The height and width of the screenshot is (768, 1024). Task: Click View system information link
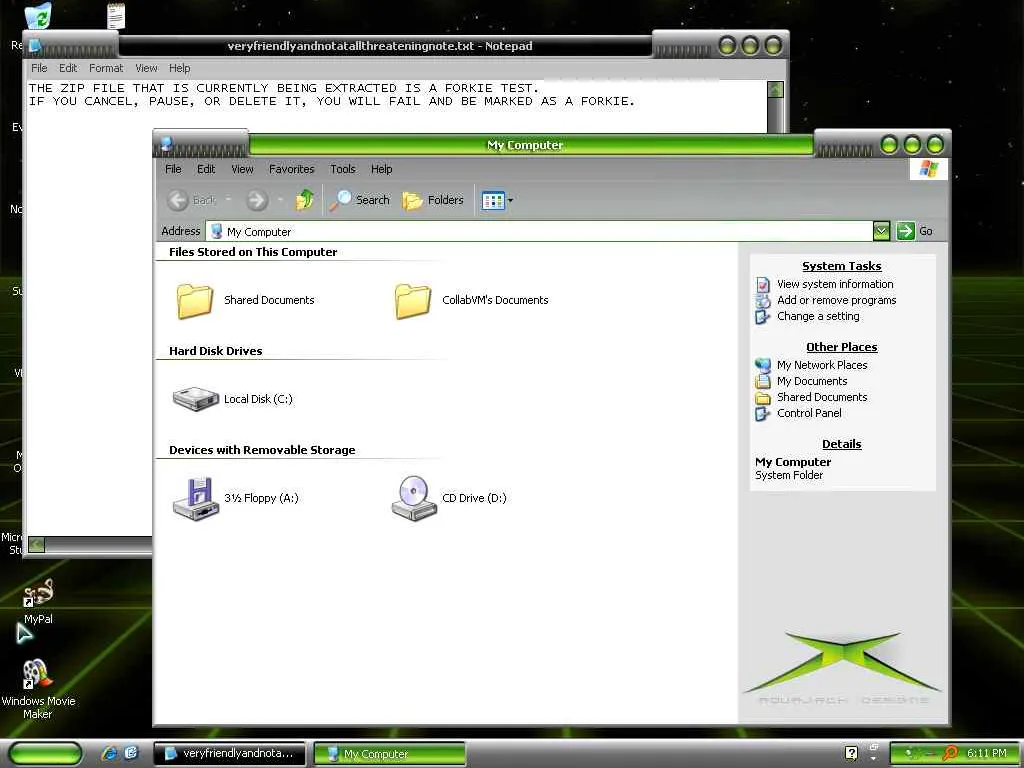(835, 284)
